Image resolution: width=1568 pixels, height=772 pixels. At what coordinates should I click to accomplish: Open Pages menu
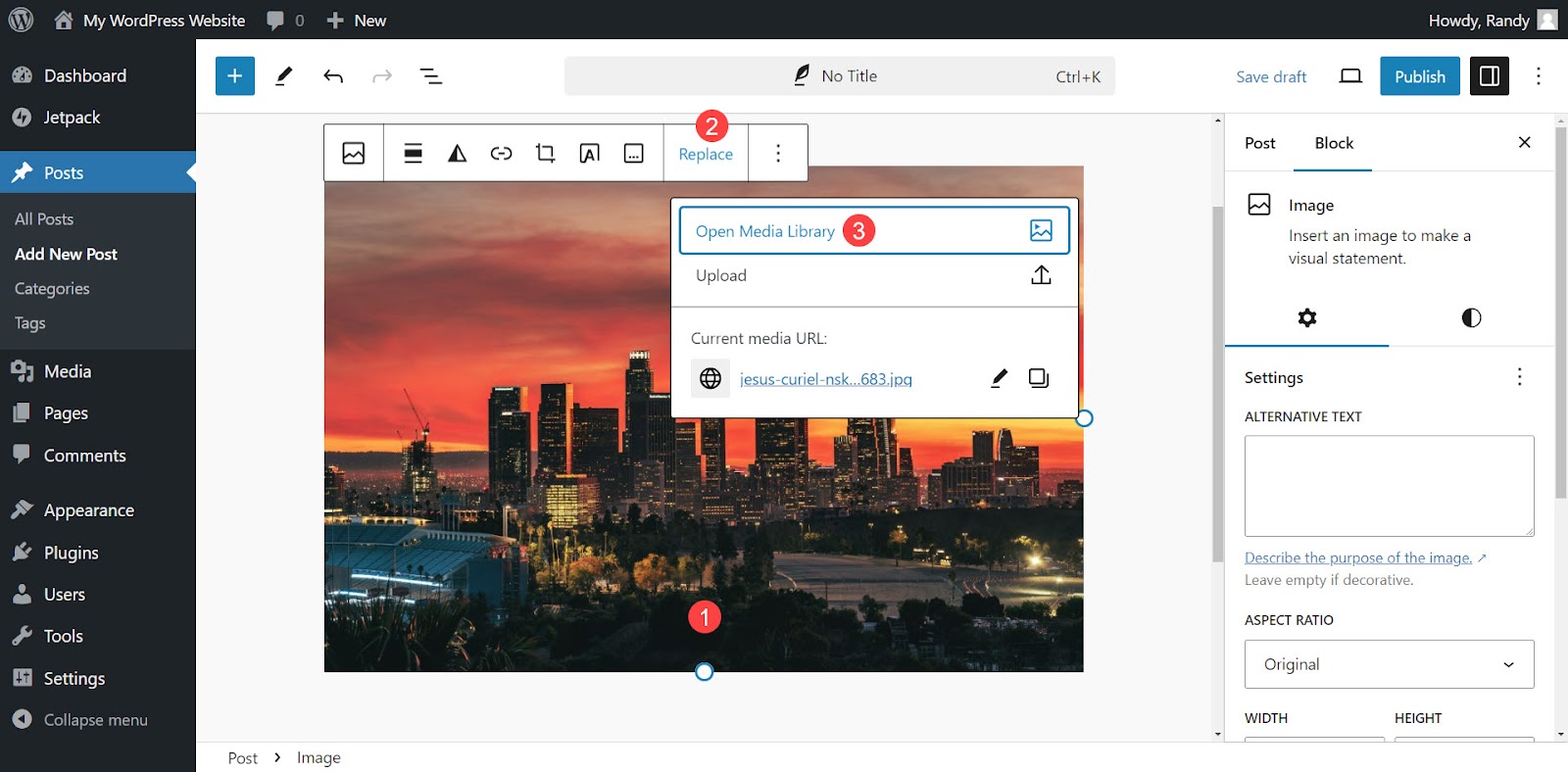point(66,413)
